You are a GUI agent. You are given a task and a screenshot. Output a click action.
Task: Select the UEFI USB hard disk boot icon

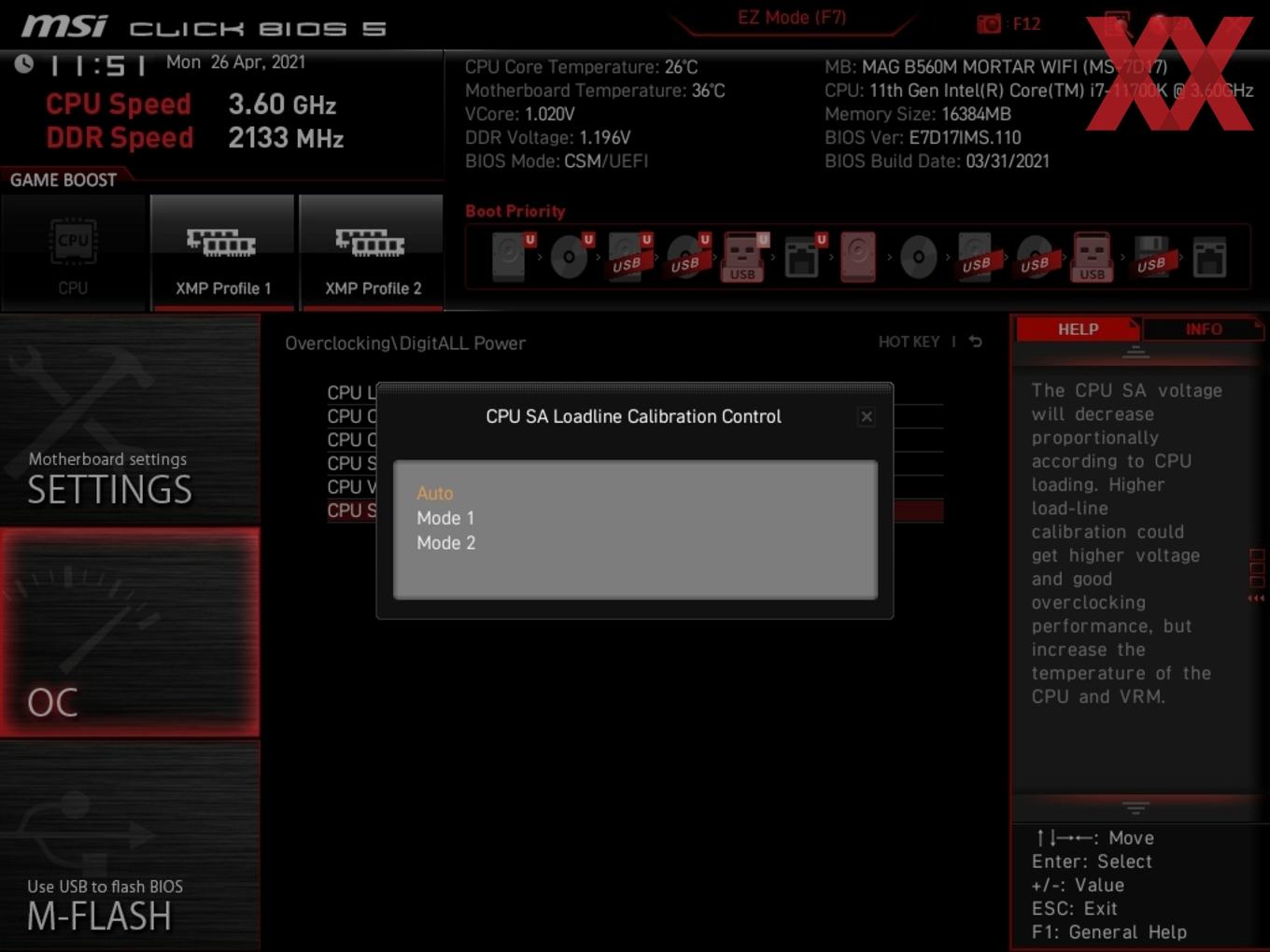628,257
